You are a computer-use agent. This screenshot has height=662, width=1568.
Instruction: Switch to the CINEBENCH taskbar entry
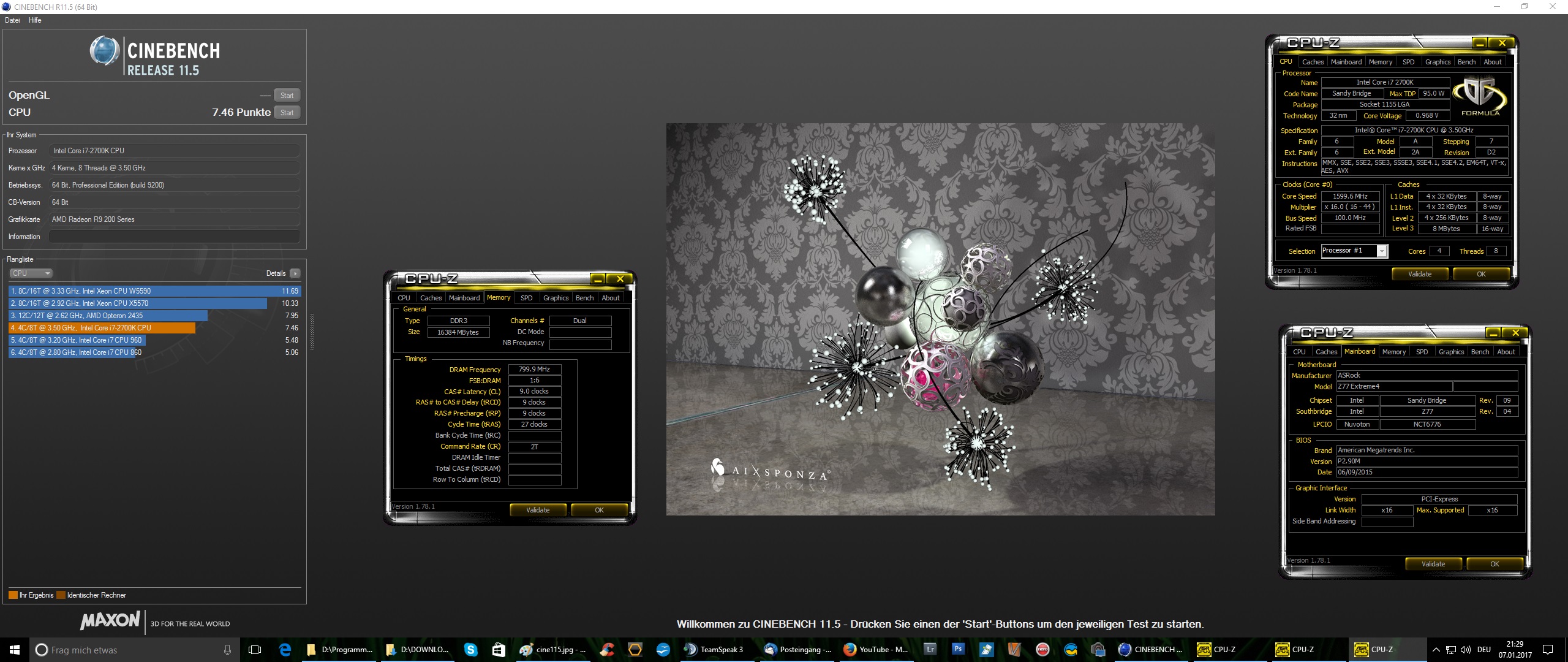(1151, 650)
